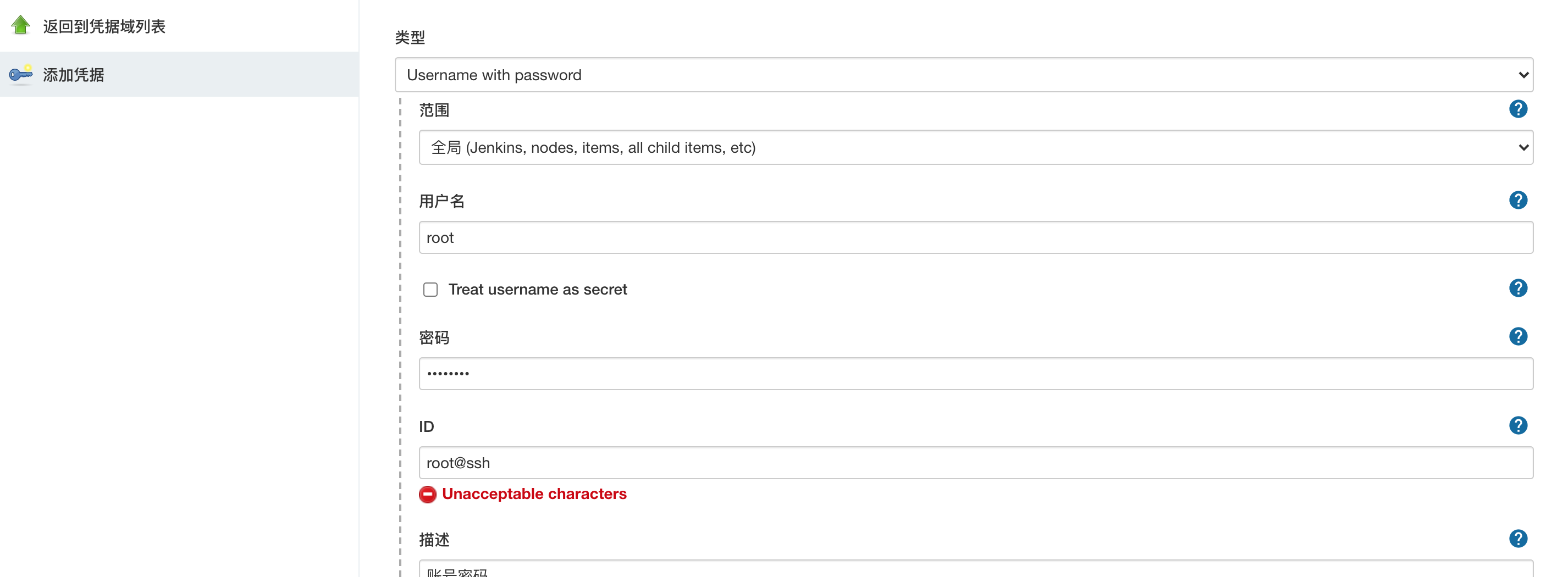Open the 类型 credential type dropdown
This screenshot has height=577, width=1568.
[x=963, y=75]
